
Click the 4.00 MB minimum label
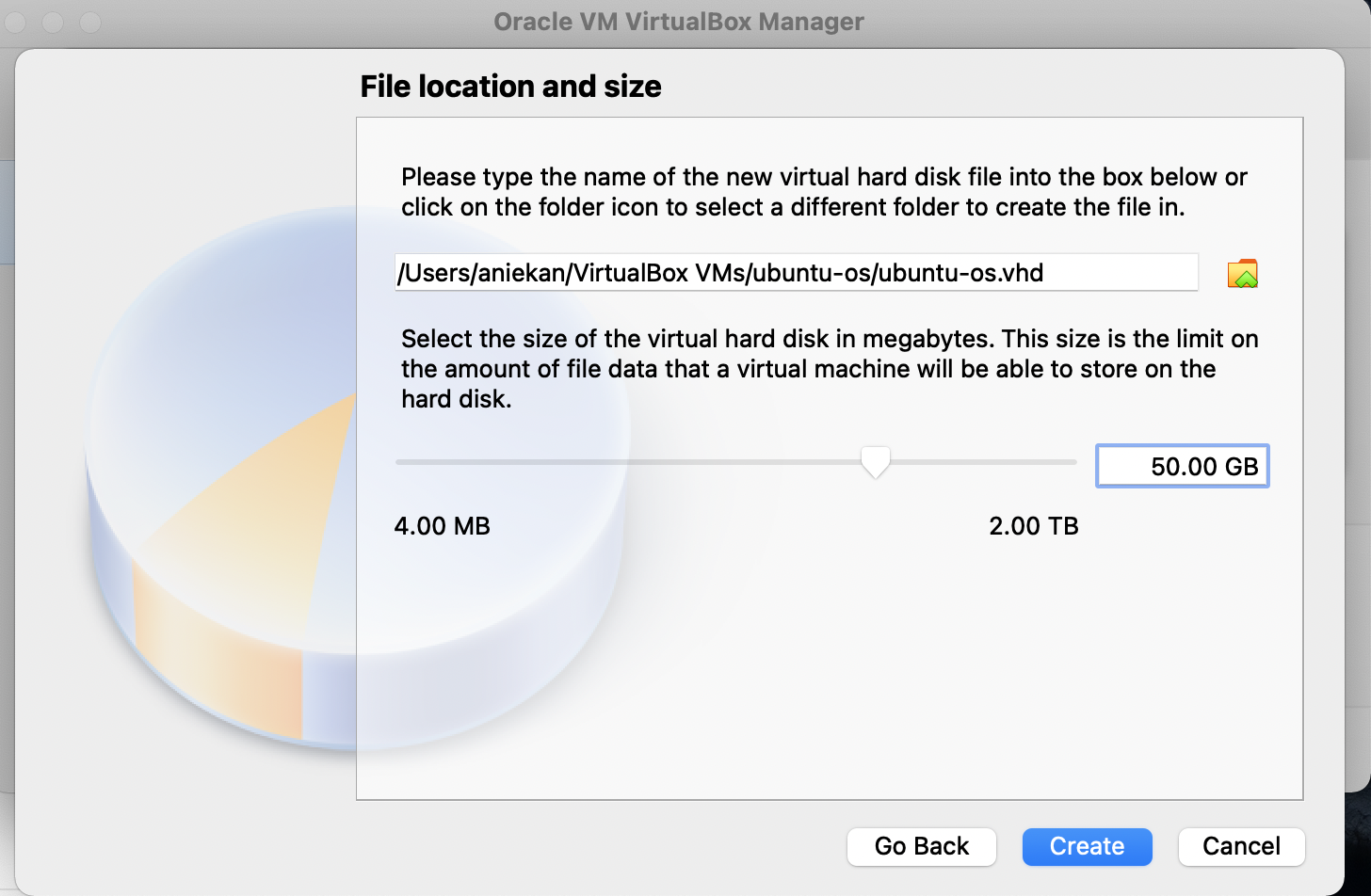pos(443,526)
